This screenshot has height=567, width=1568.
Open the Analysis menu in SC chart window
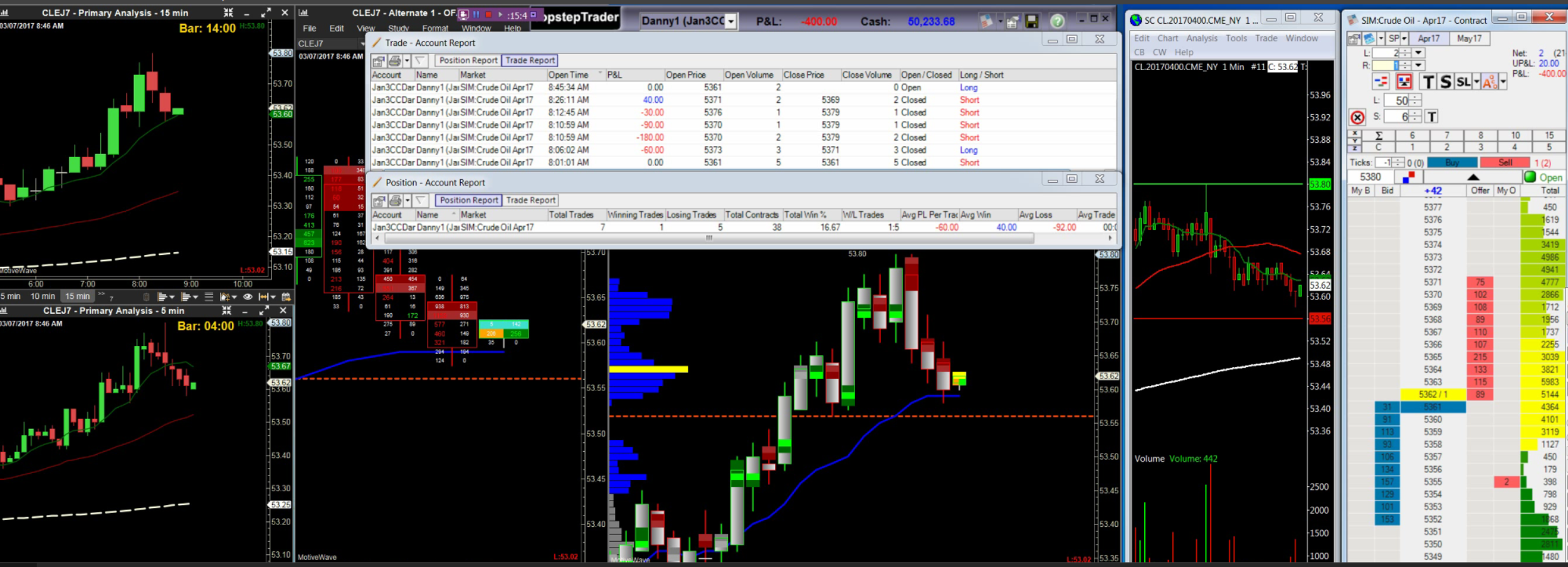pos(1202,38)
